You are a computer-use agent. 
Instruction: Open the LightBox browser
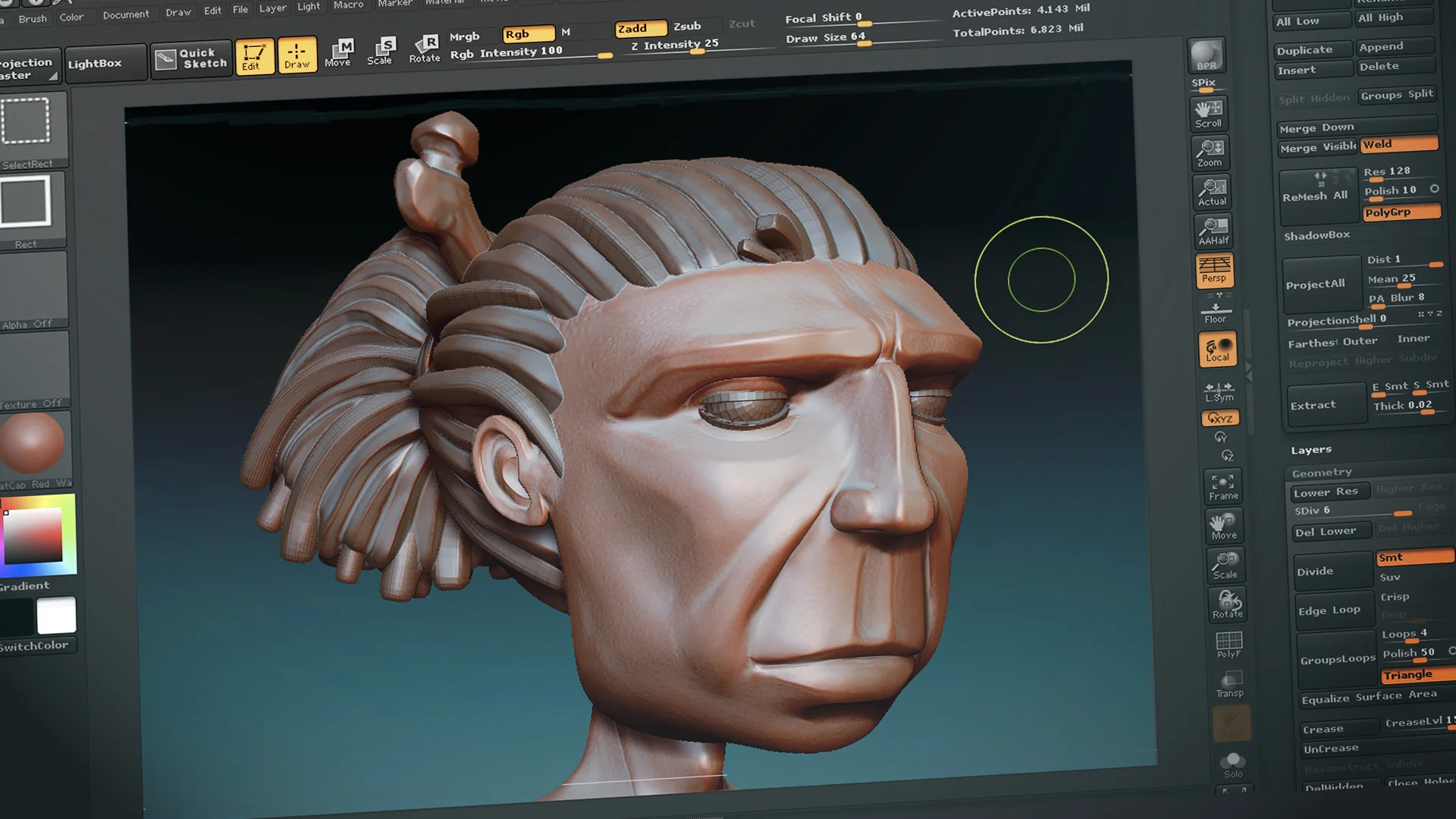point(94,63)
